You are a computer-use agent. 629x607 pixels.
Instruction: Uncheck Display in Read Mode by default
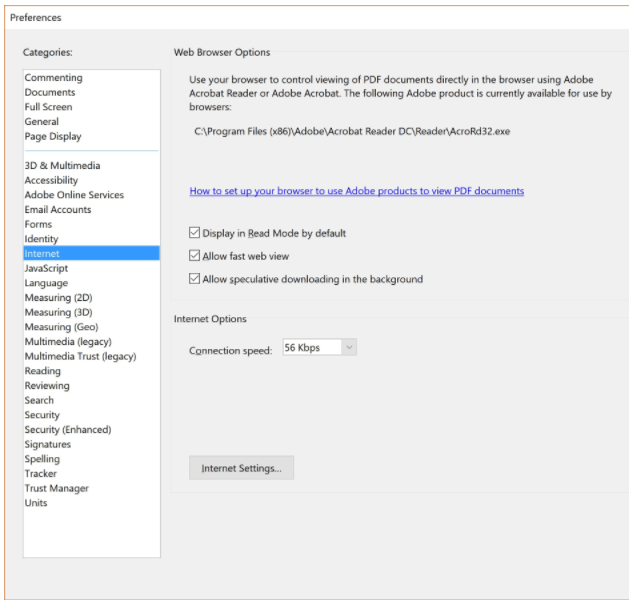195,233
